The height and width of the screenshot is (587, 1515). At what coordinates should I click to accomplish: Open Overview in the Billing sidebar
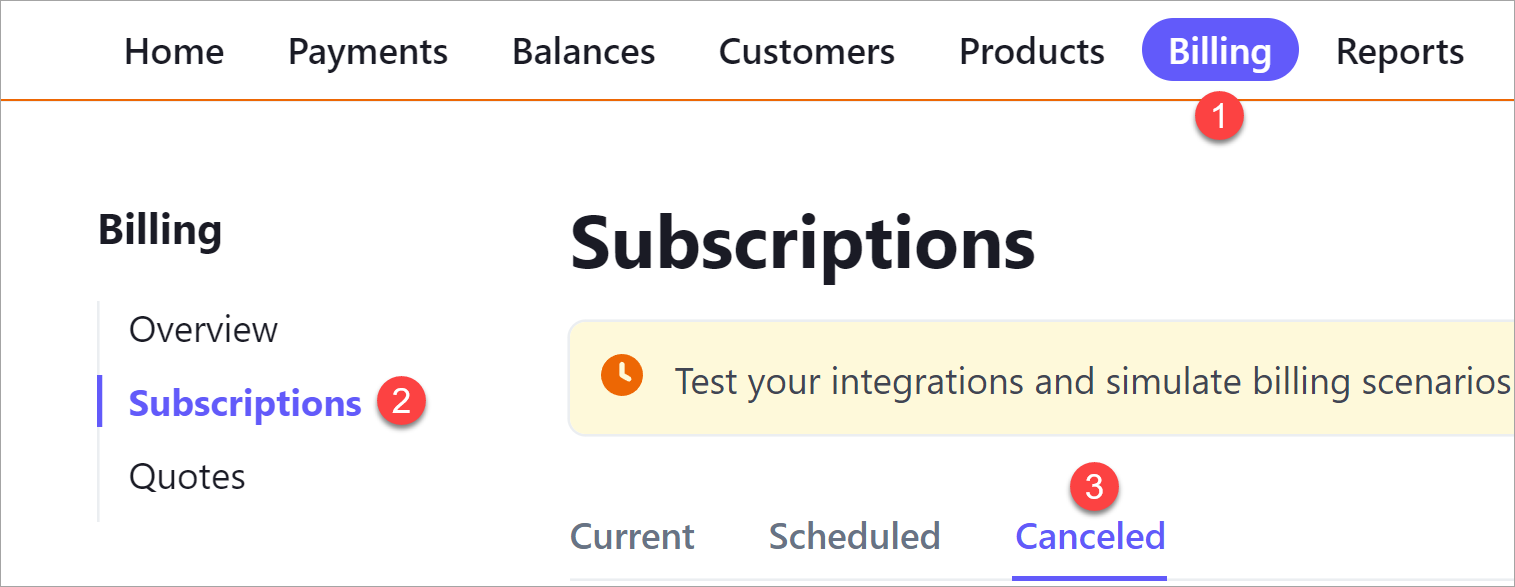coord(203,329)
